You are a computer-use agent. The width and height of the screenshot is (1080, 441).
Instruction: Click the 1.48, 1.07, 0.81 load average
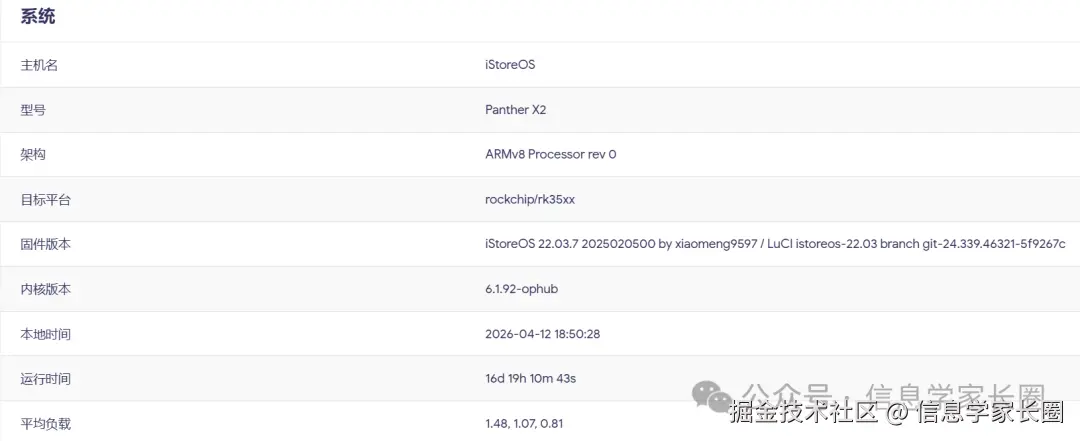click(x=523, y=423)
